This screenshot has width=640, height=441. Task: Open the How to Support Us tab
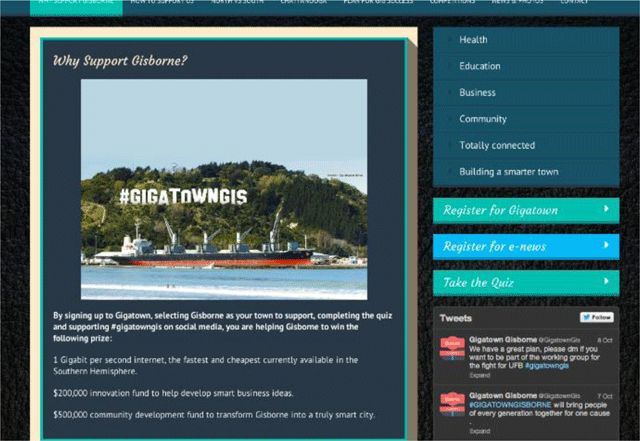coord(156,3)
